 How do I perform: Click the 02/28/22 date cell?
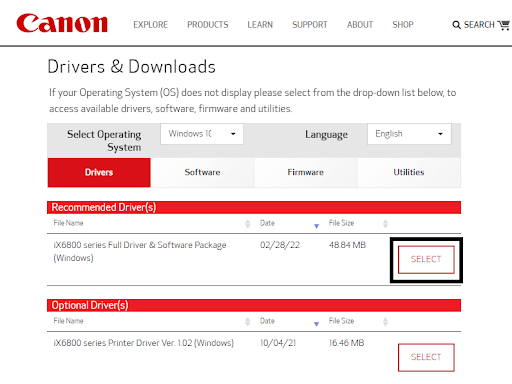pyautogui.click(x=280, y=245)
